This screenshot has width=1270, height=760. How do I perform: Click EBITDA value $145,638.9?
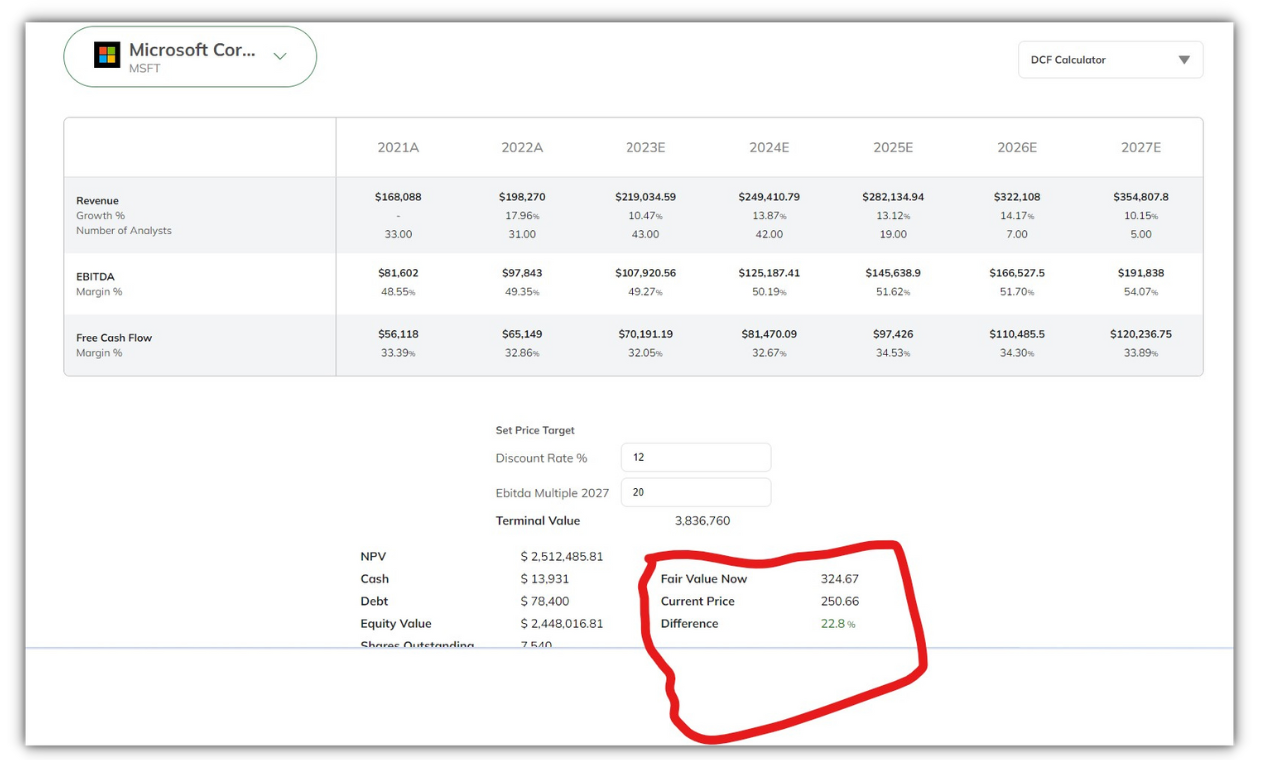coord(893,273)
